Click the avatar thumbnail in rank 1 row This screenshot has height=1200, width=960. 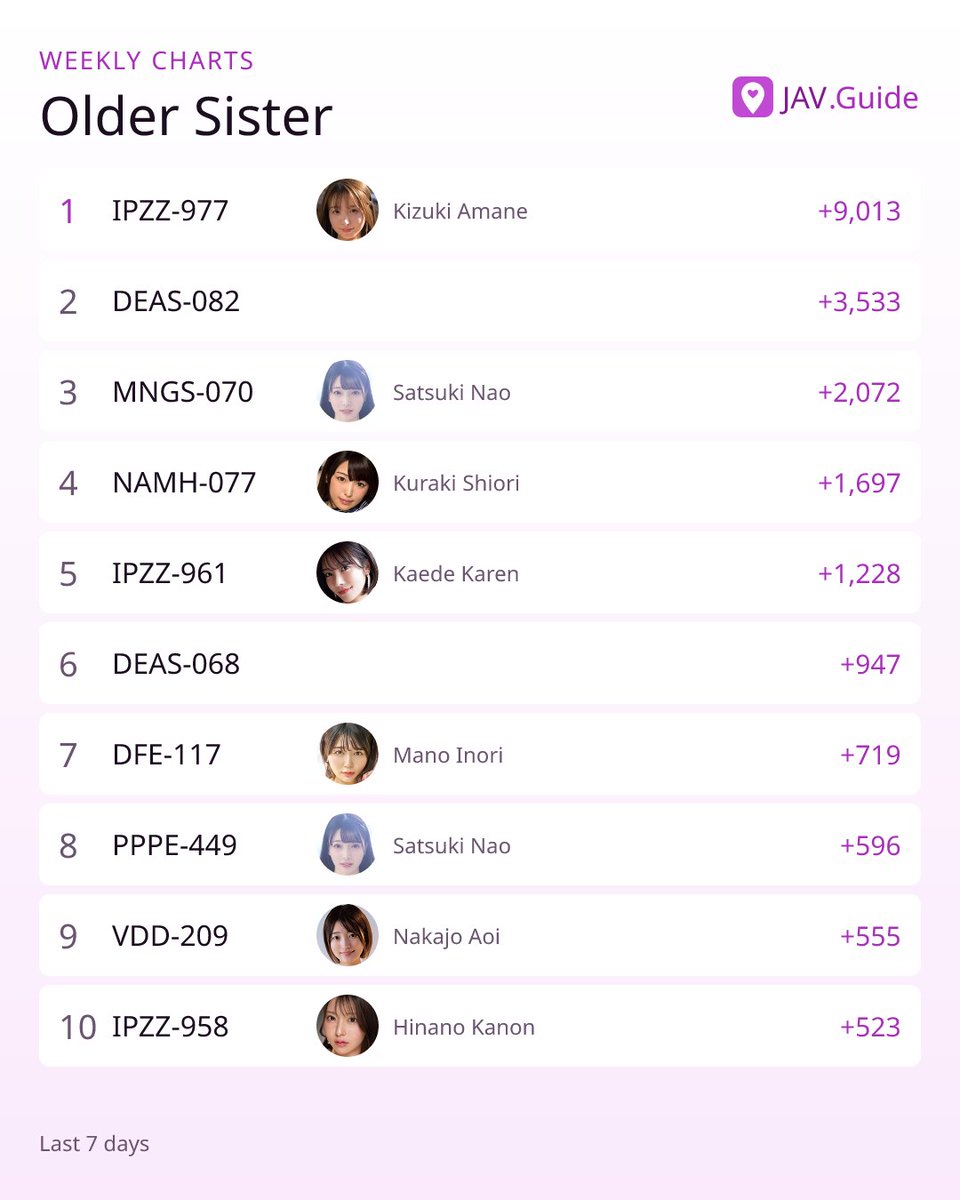click(x=347, y=210)
